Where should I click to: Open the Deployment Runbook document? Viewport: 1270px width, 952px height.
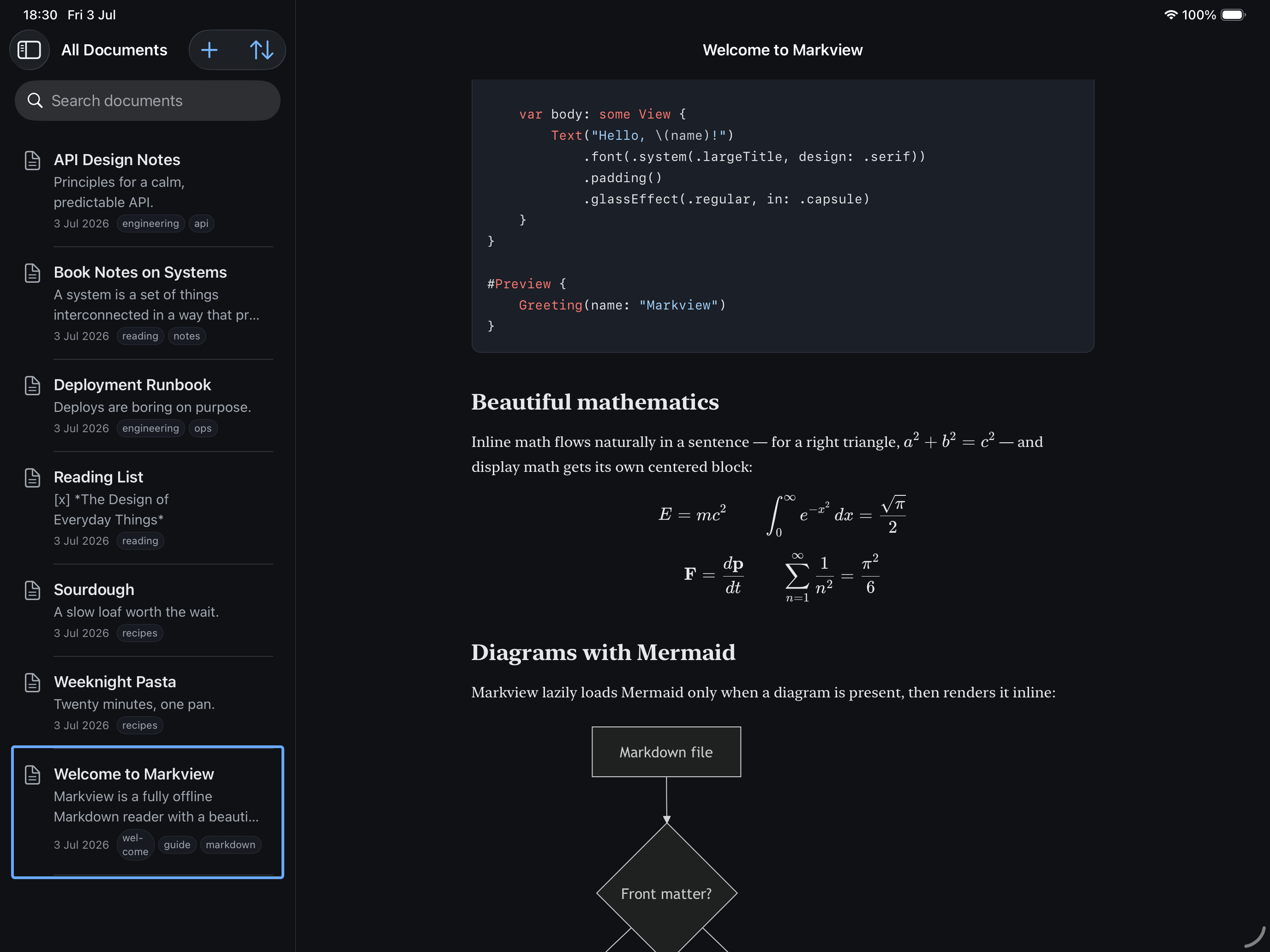[148, 406]
